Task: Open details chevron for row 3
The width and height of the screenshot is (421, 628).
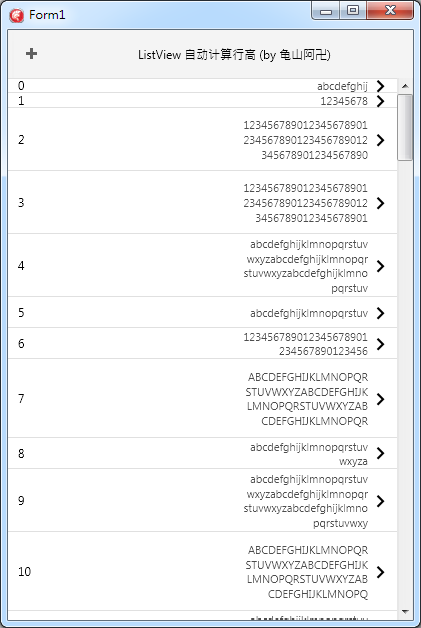Action: [381, 203]
